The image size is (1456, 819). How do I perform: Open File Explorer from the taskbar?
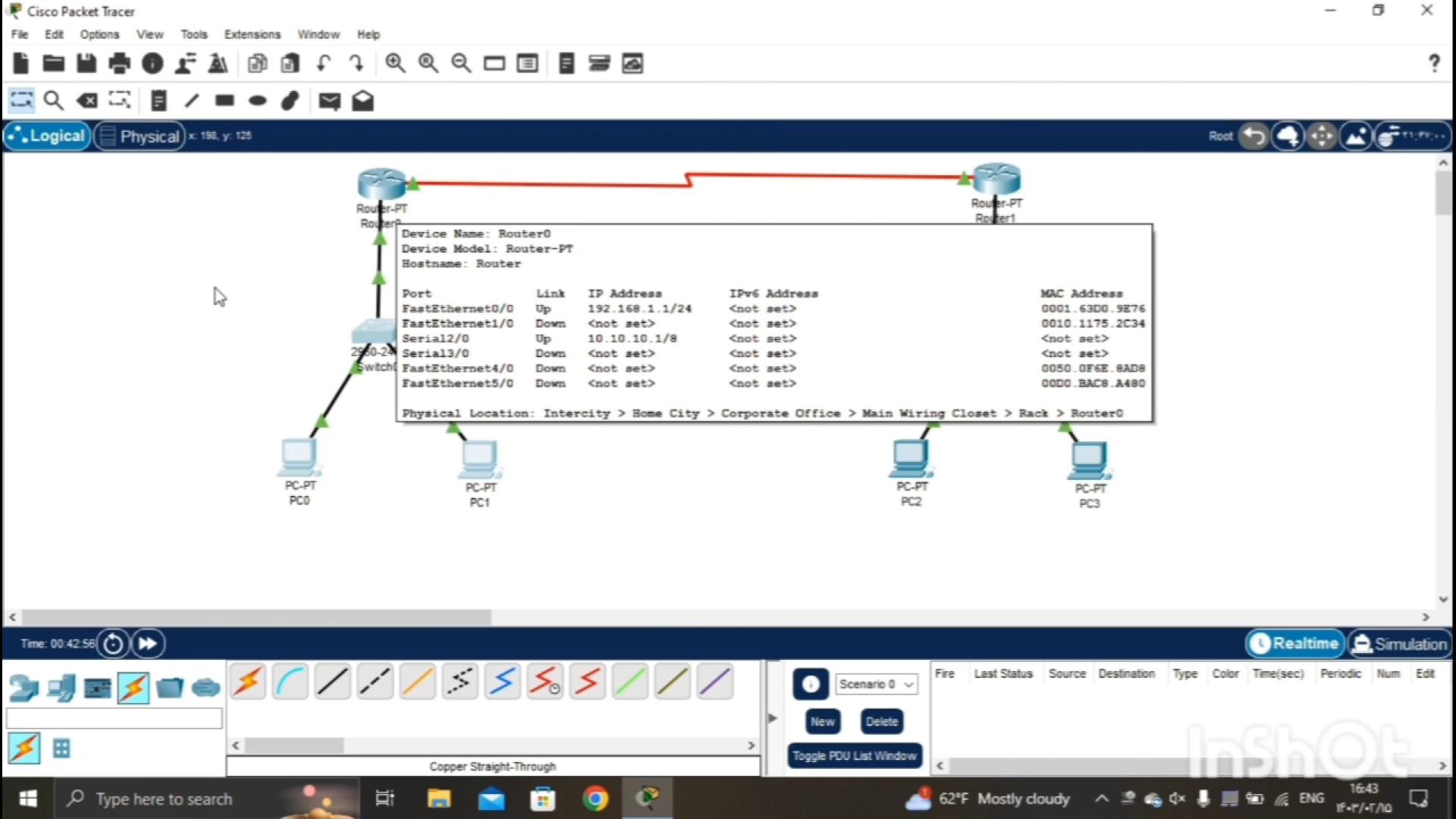coord(438,799)
